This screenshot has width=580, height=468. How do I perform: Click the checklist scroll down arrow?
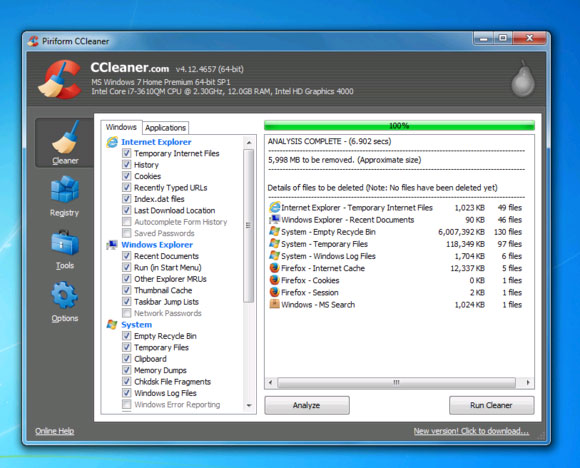[249, 405]
